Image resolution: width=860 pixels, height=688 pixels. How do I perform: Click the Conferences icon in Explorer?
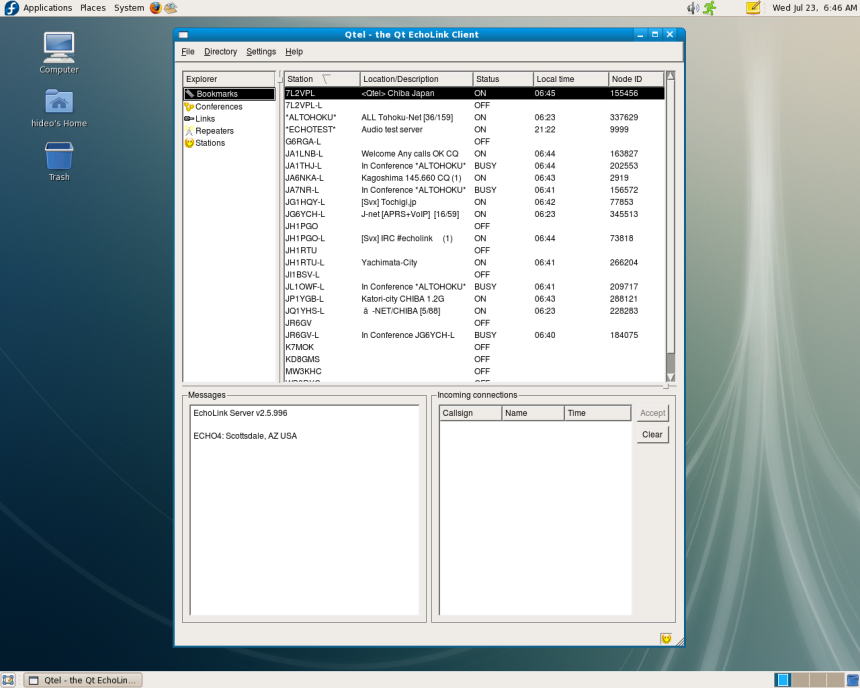click(189, 106)
